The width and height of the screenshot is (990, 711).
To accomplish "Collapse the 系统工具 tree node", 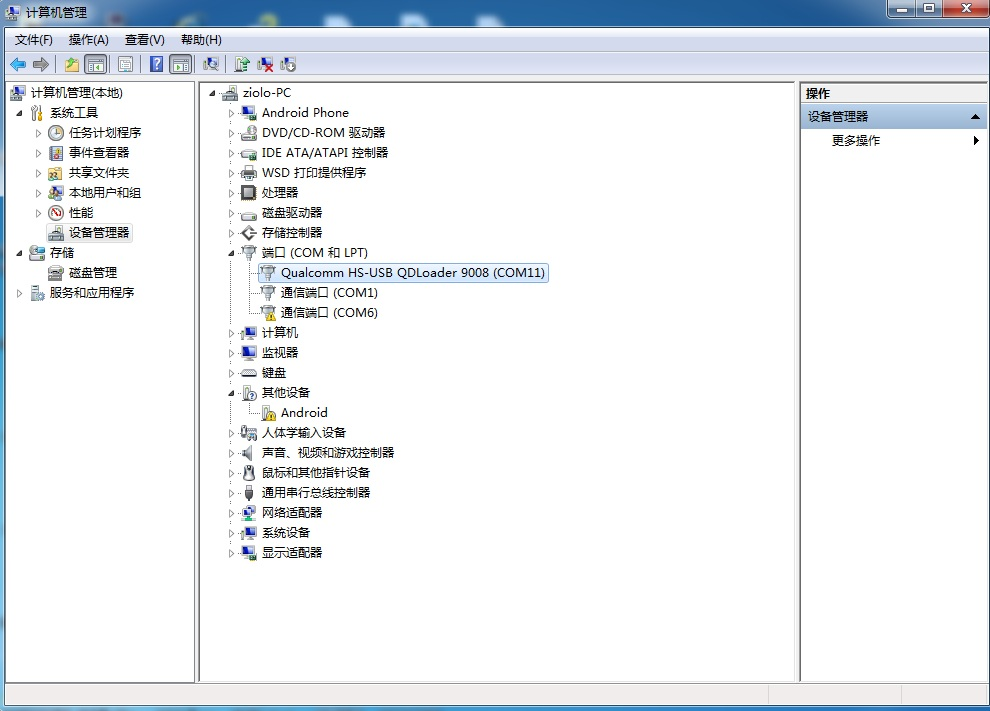I will tap(19, 114).
